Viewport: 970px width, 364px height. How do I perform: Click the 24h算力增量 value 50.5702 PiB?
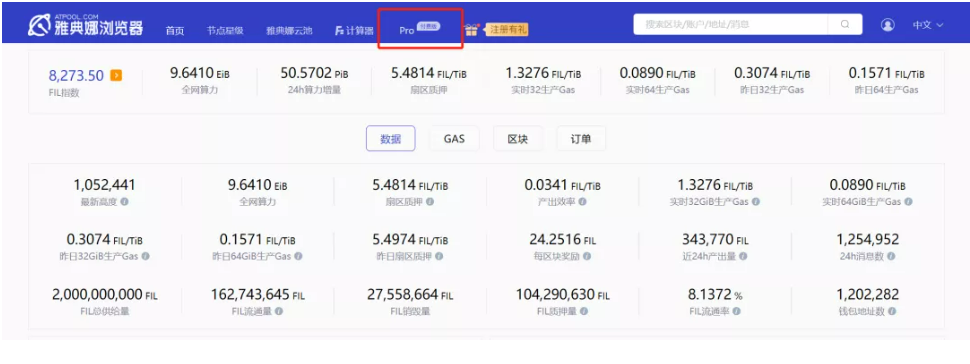314,74
